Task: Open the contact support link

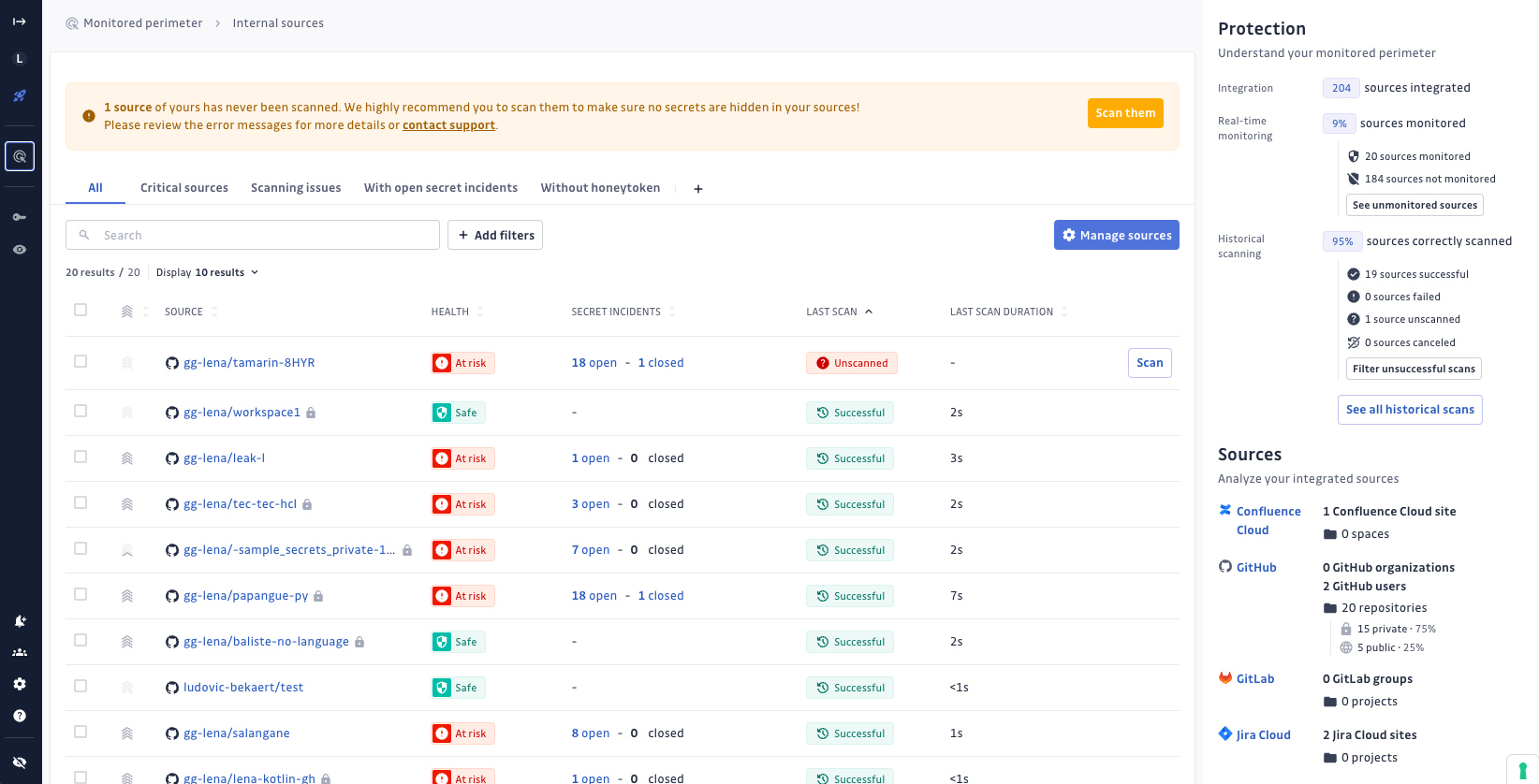Action: click(x=448, y=125)
